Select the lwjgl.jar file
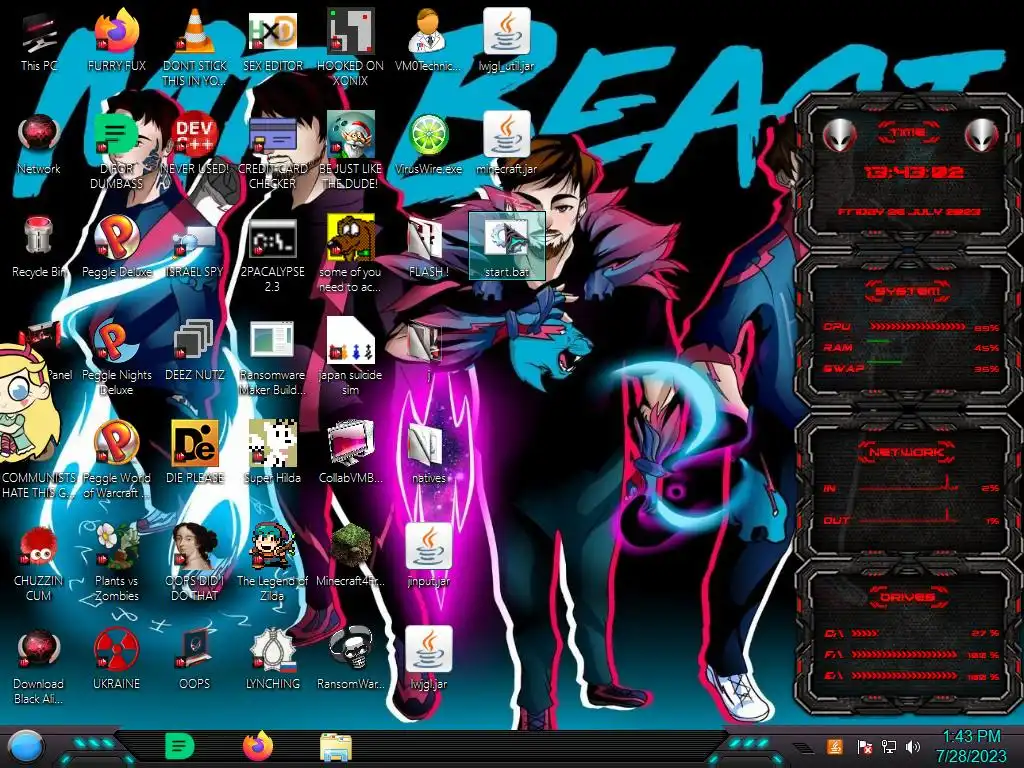 coord(428,658)
